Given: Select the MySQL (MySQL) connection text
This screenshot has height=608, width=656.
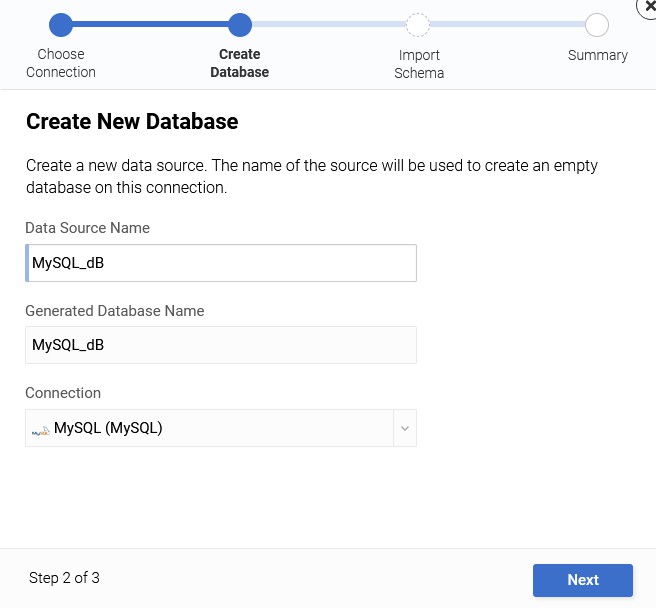Looking at the screenshot, I should coord(108,428).
